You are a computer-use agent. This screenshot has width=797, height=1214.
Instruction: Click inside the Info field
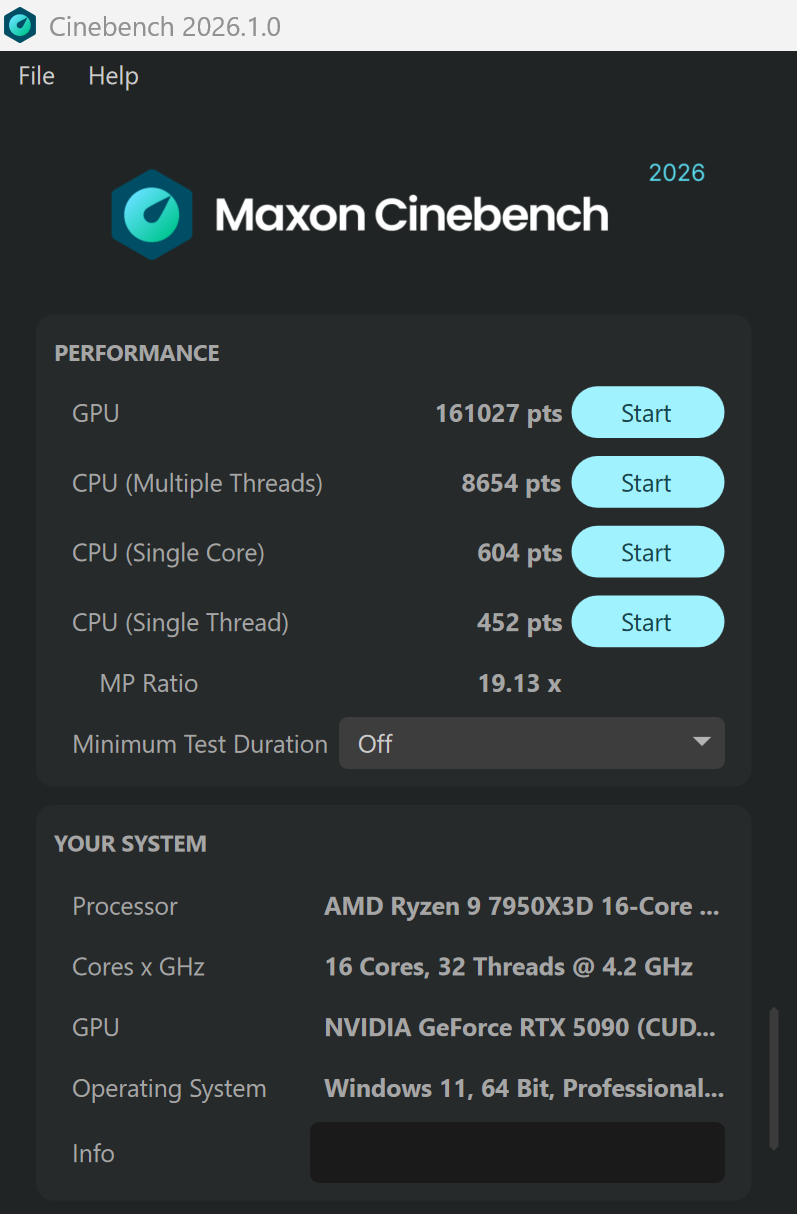(518, 1152)
